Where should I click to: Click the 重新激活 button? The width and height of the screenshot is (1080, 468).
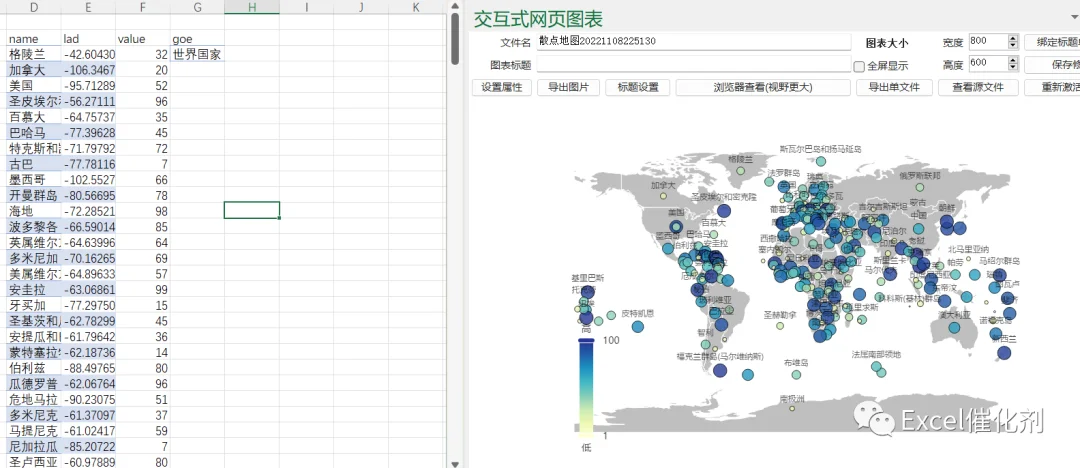[x=1052, y=88]
